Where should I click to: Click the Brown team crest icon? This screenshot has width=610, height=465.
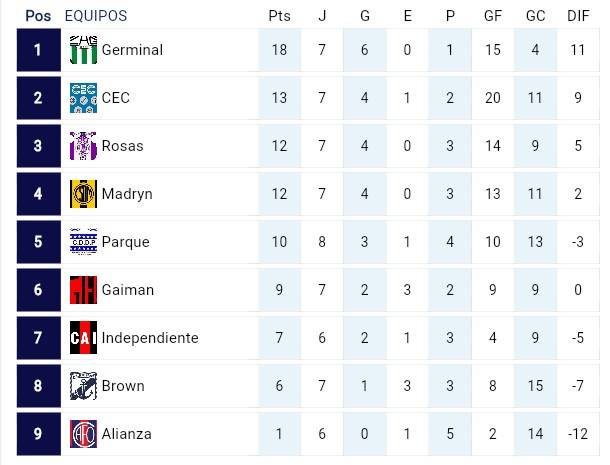click(83, 386)
